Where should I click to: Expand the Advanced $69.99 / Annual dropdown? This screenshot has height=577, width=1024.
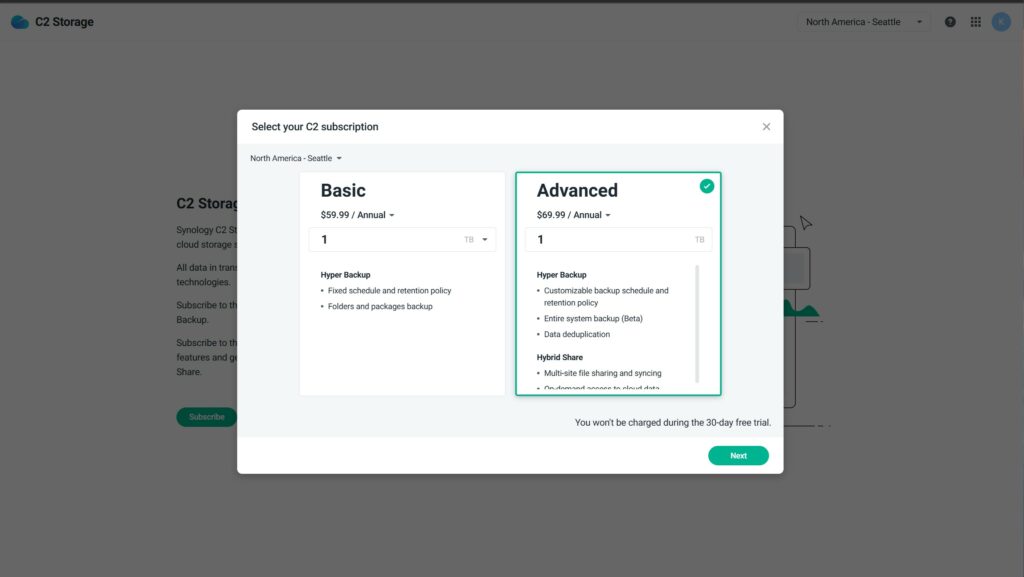pos(573,215)
